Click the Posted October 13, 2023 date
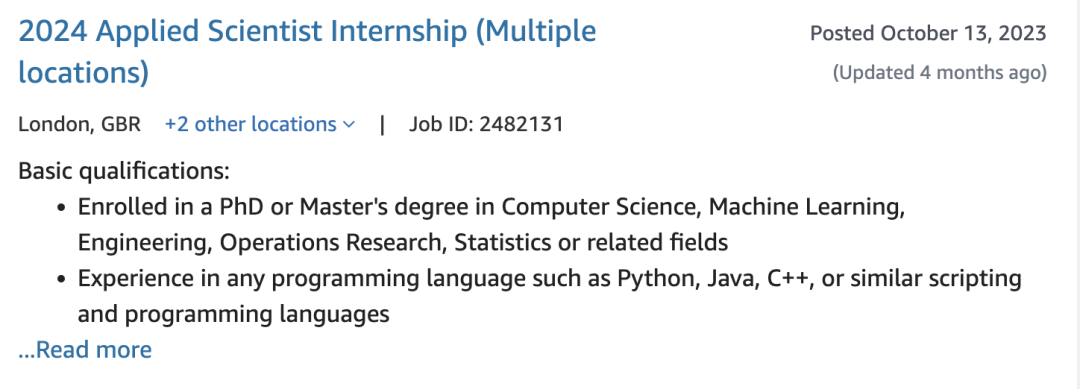 pos(928,33)
